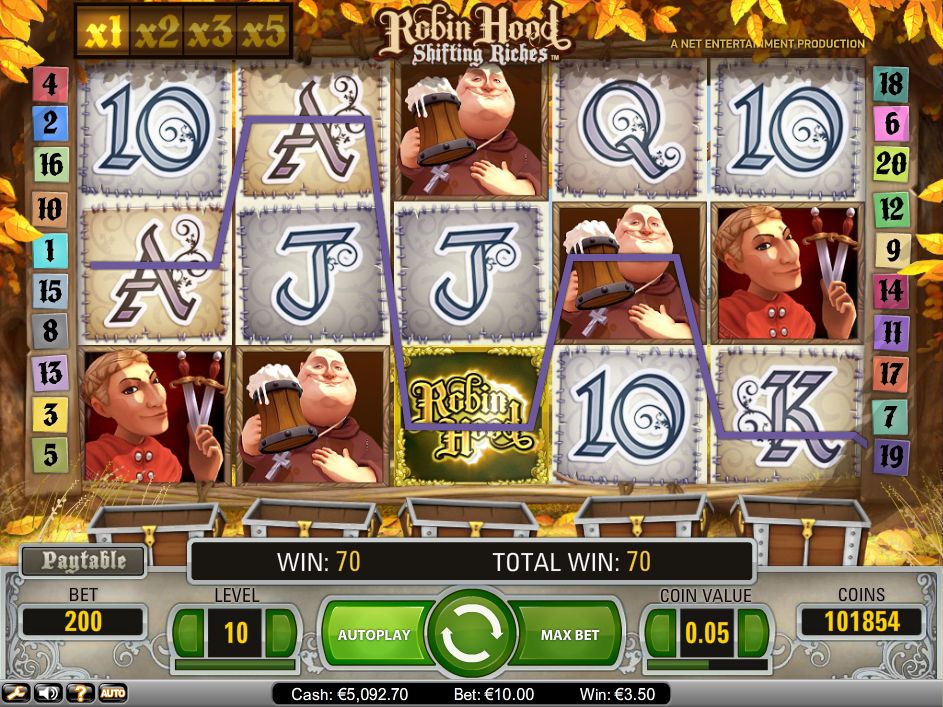Toggle the small AUTO button in the bottom bar

tap(112, 694)
